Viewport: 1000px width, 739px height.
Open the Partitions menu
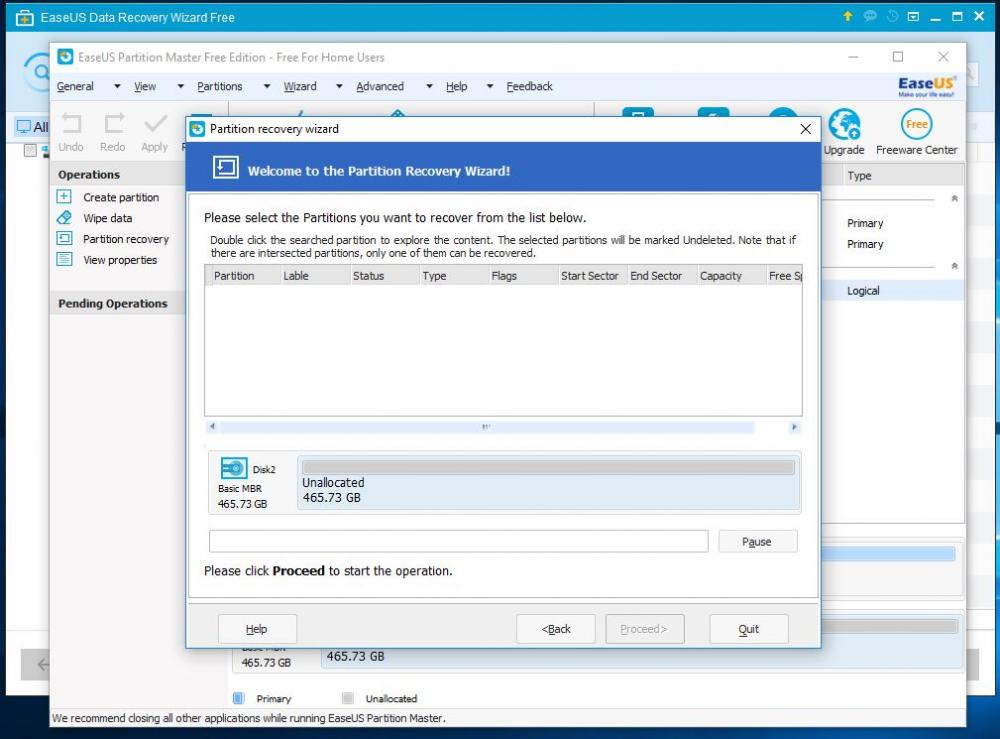pyautogui.click(x=219, y=86)
